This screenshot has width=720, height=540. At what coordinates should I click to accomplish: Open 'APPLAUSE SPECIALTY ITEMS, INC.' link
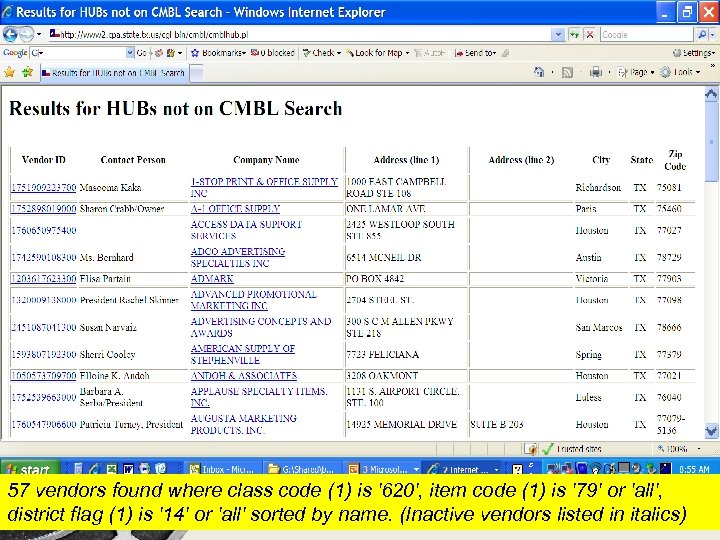pos(259,397)
